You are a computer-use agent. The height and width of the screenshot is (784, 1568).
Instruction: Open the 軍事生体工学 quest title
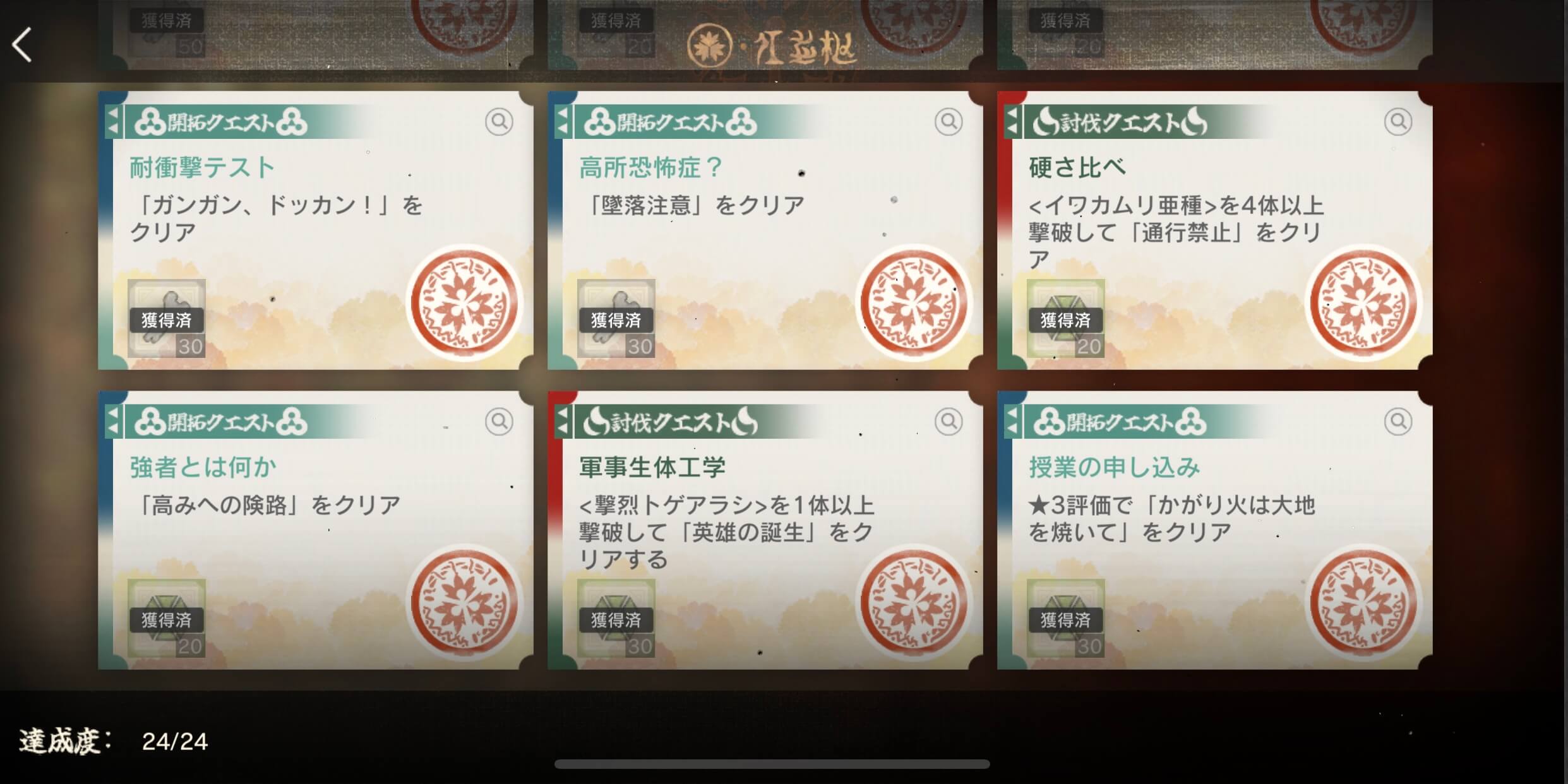(x=652, y=467)
